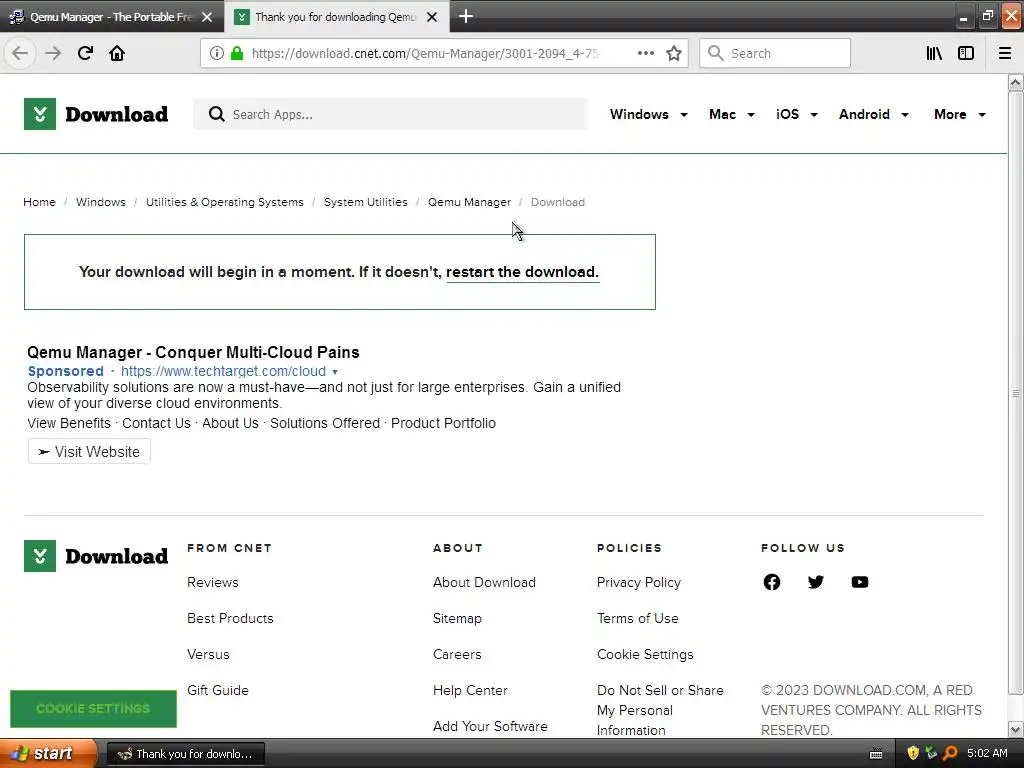Show site information icon in address bar
The width and height of the screenshot is (1024, 768).
click(x=216, y=54)
